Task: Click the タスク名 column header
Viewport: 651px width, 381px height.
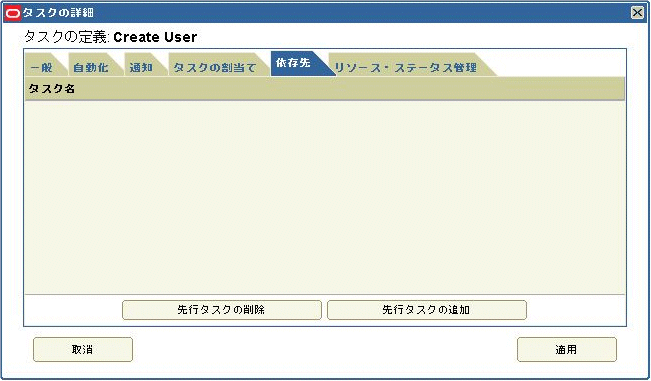Action: pyautogui.click(x=325, y=88)
